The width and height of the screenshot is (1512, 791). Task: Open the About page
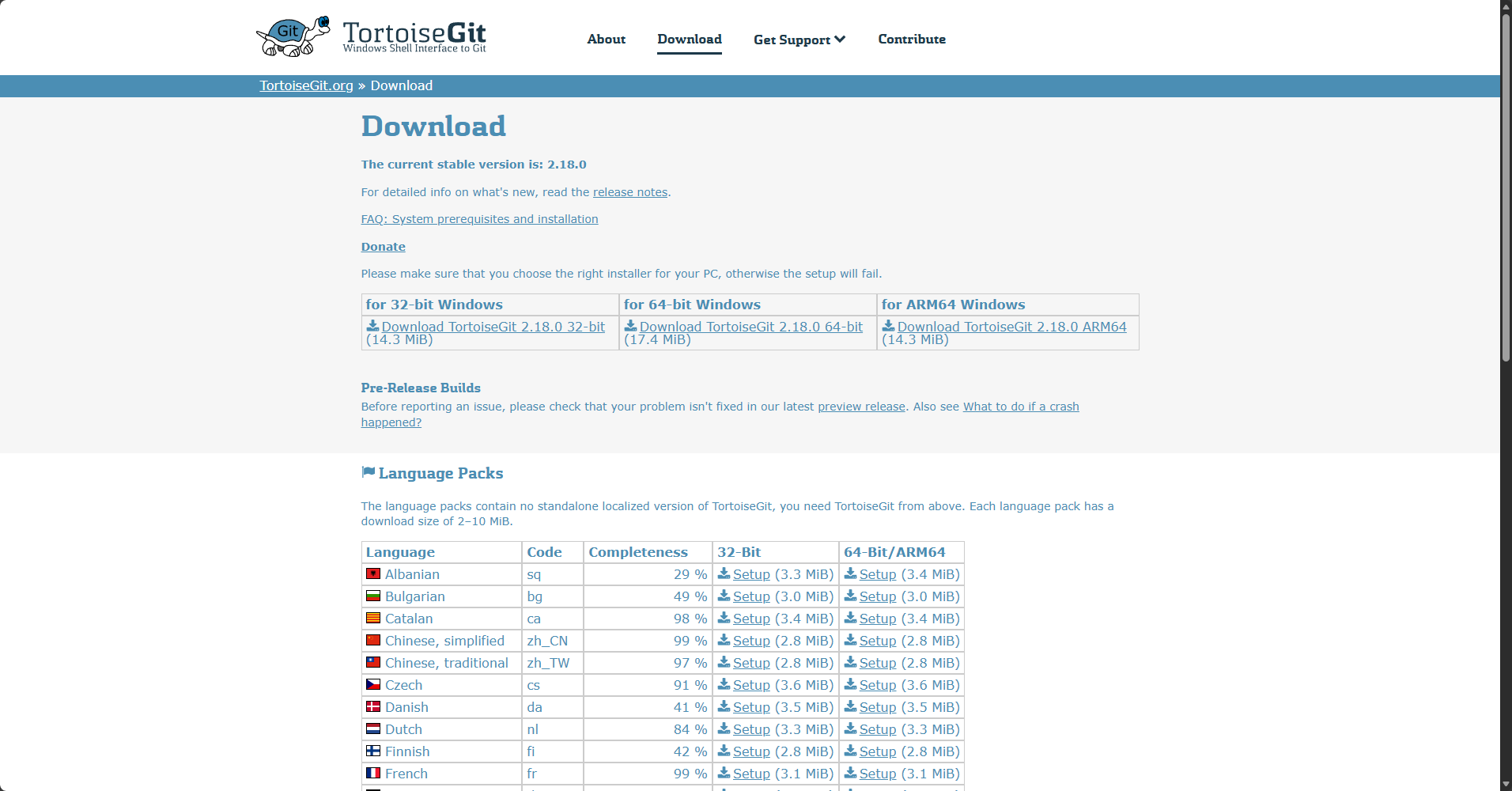click(x=606, y=39)
